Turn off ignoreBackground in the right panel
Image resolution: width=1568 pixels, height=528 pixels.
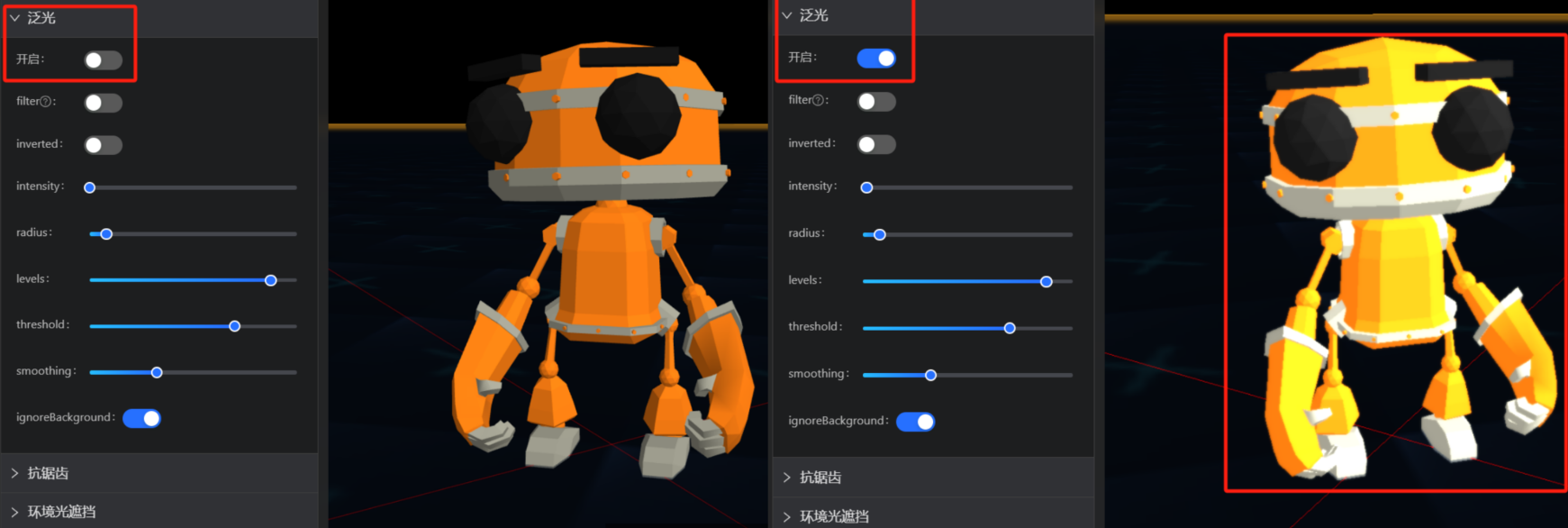point(915,422)
